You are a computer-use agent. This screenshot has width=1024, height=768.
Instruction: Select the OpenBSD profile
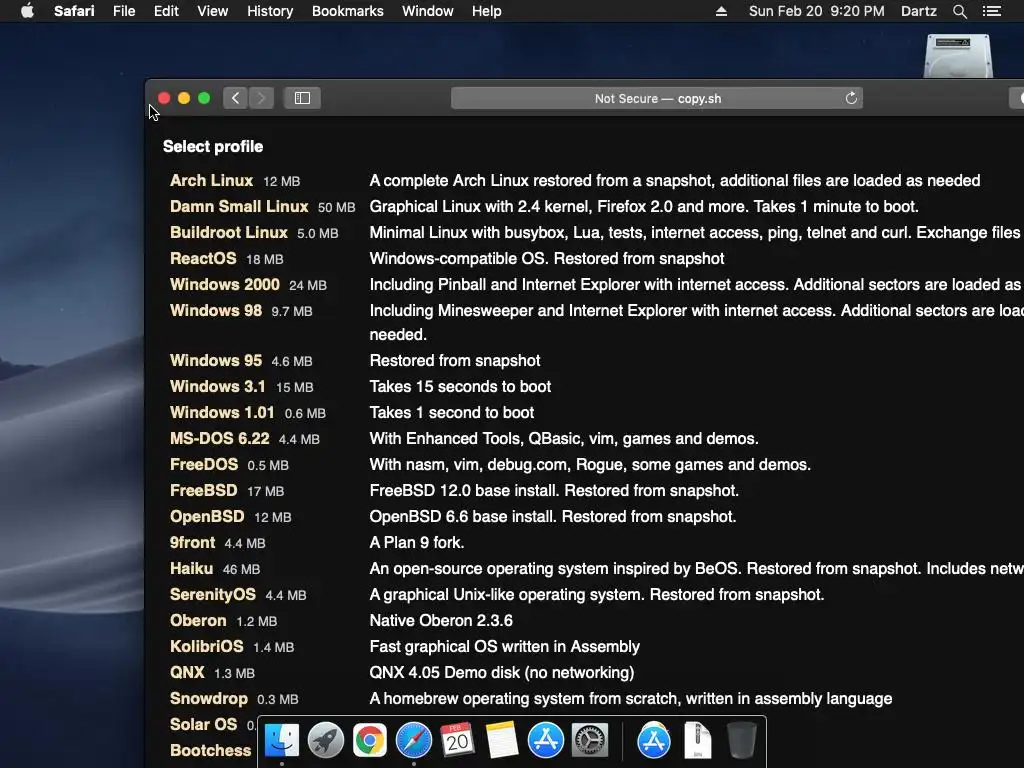pos(207,517)
